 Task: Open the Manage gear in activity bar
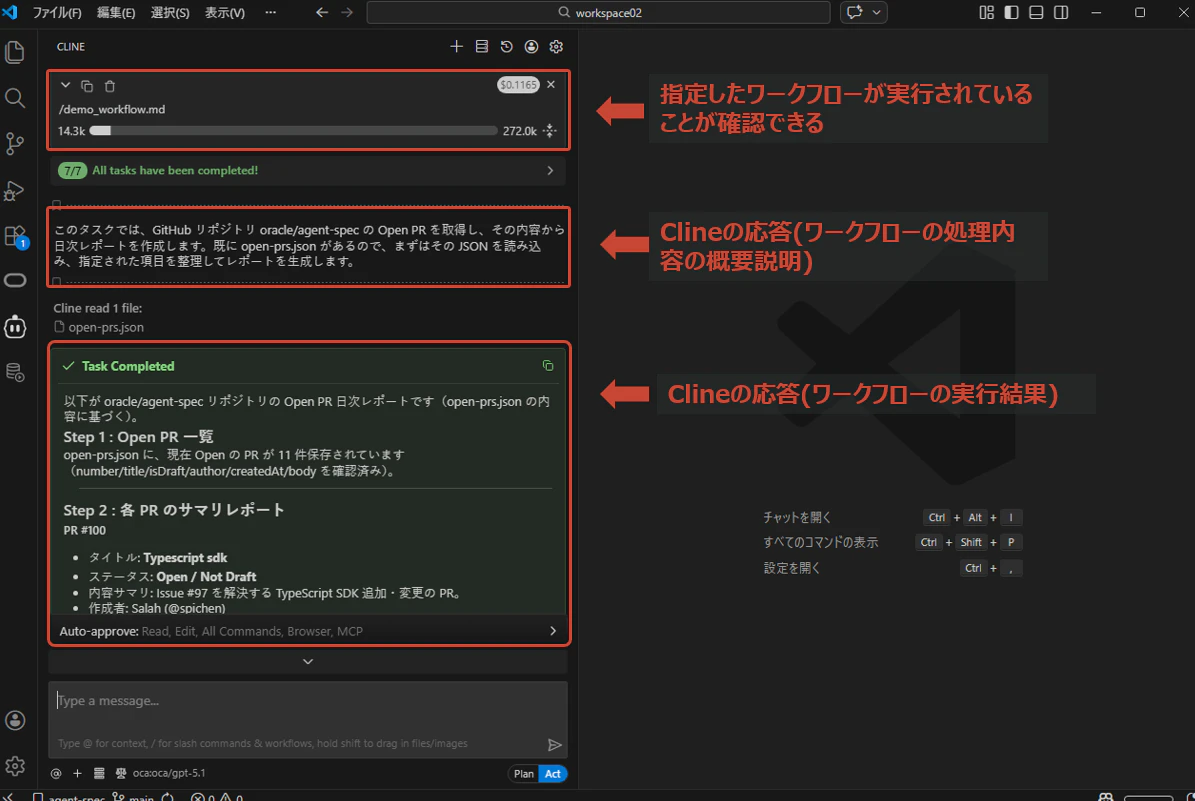pyautogui.click(x=15, y=765)
